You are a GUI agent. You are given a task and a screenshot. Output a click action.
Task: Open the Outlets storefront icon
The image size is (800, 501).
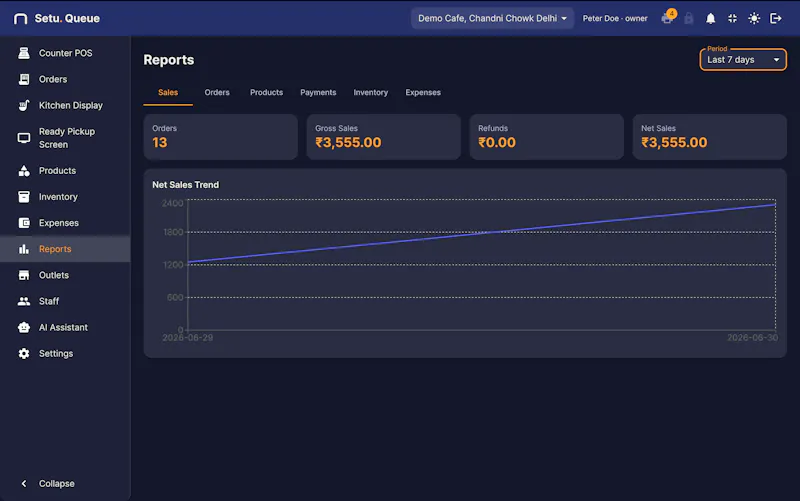[24, 275]
